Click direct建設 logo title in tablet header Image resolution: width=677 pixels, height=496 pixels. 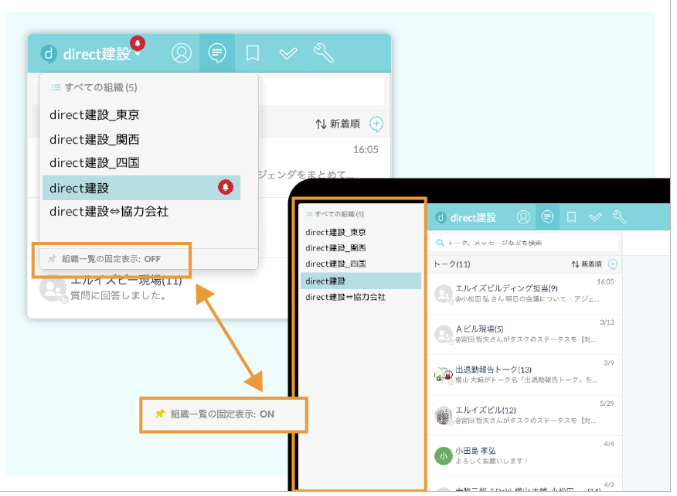tap(466, 218)
